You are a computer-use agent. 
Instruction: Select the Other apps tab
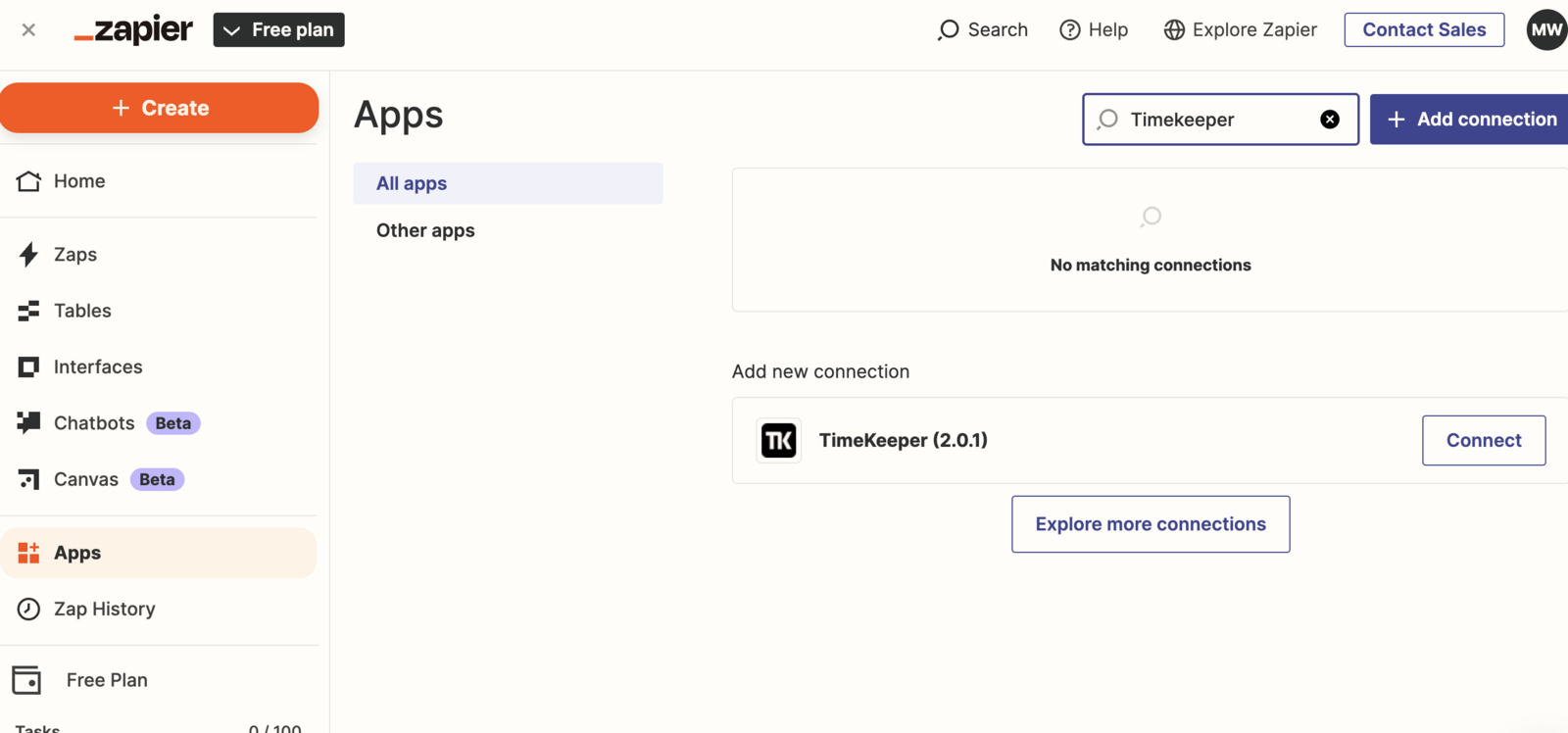tap(508, 230)
